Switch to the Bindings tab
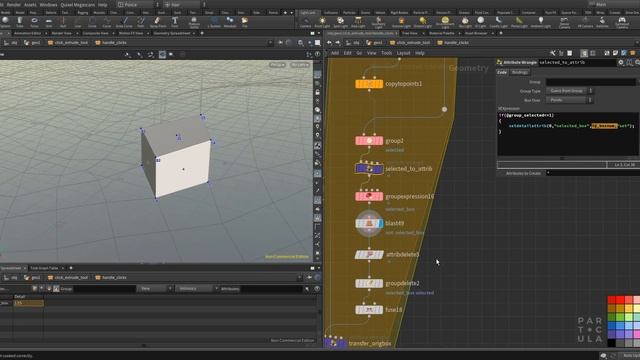Viewport: 640px width, 360px height. click(520, 72)
